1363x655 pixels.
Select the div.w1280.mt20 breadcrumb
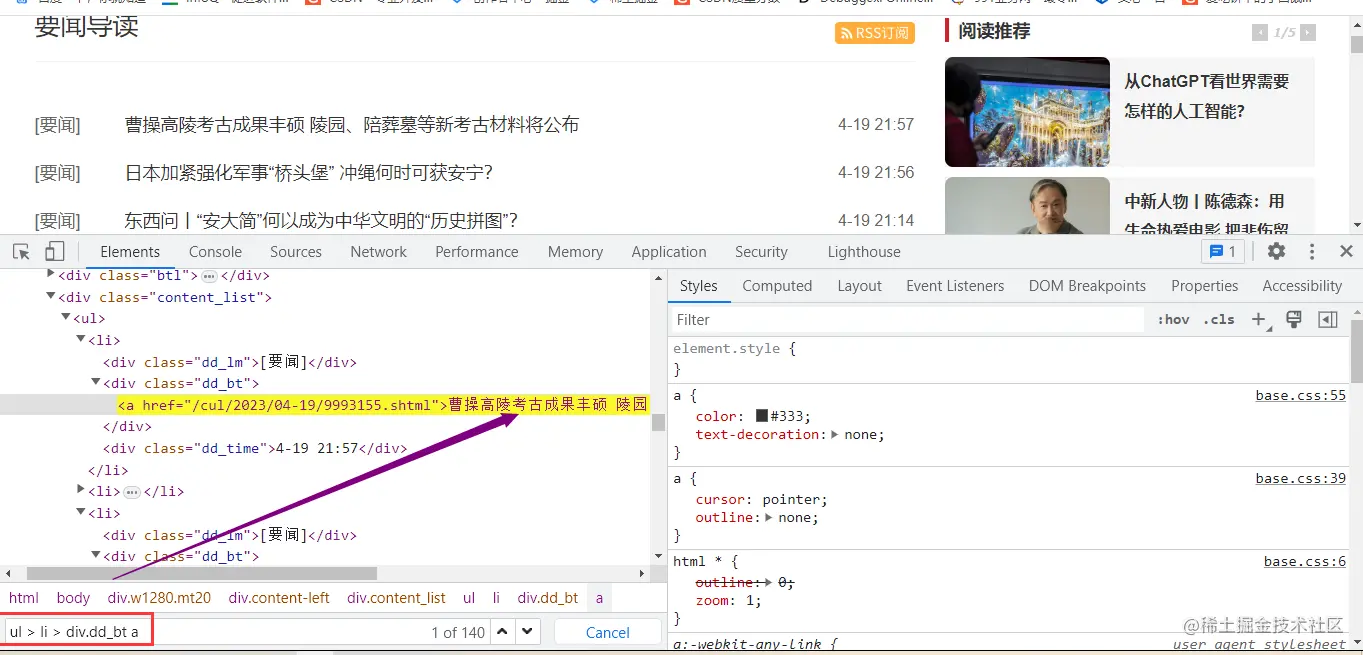(159, 598)
